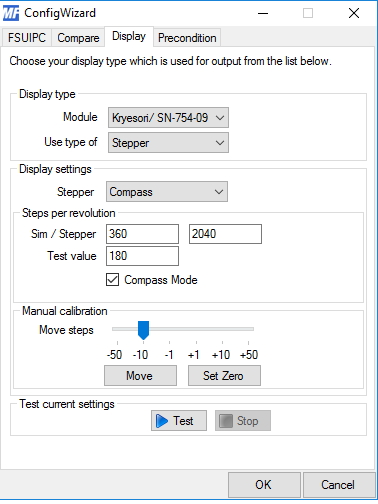Close the ConfigWizard window

354,13
